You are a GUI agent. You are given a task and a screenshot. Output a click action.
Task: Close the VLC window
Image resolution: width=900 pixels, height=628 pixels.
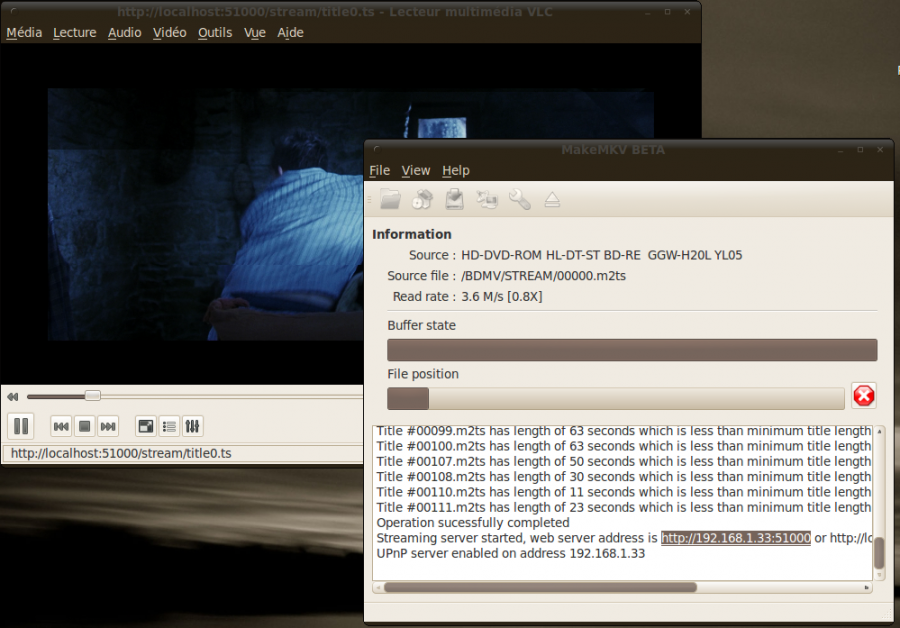(688, 12)
